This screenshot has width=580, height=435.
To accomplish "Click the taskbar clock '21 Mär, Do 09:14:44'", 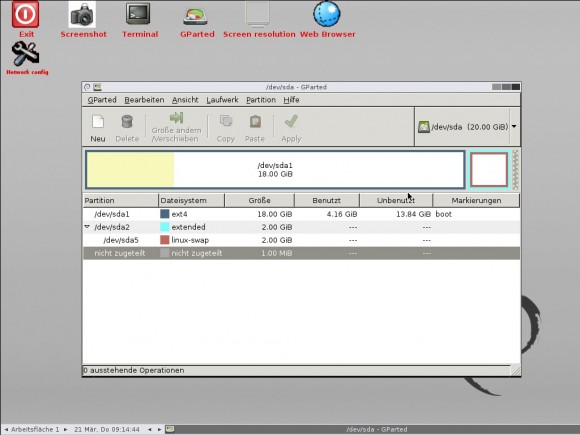I will [107, 429].
